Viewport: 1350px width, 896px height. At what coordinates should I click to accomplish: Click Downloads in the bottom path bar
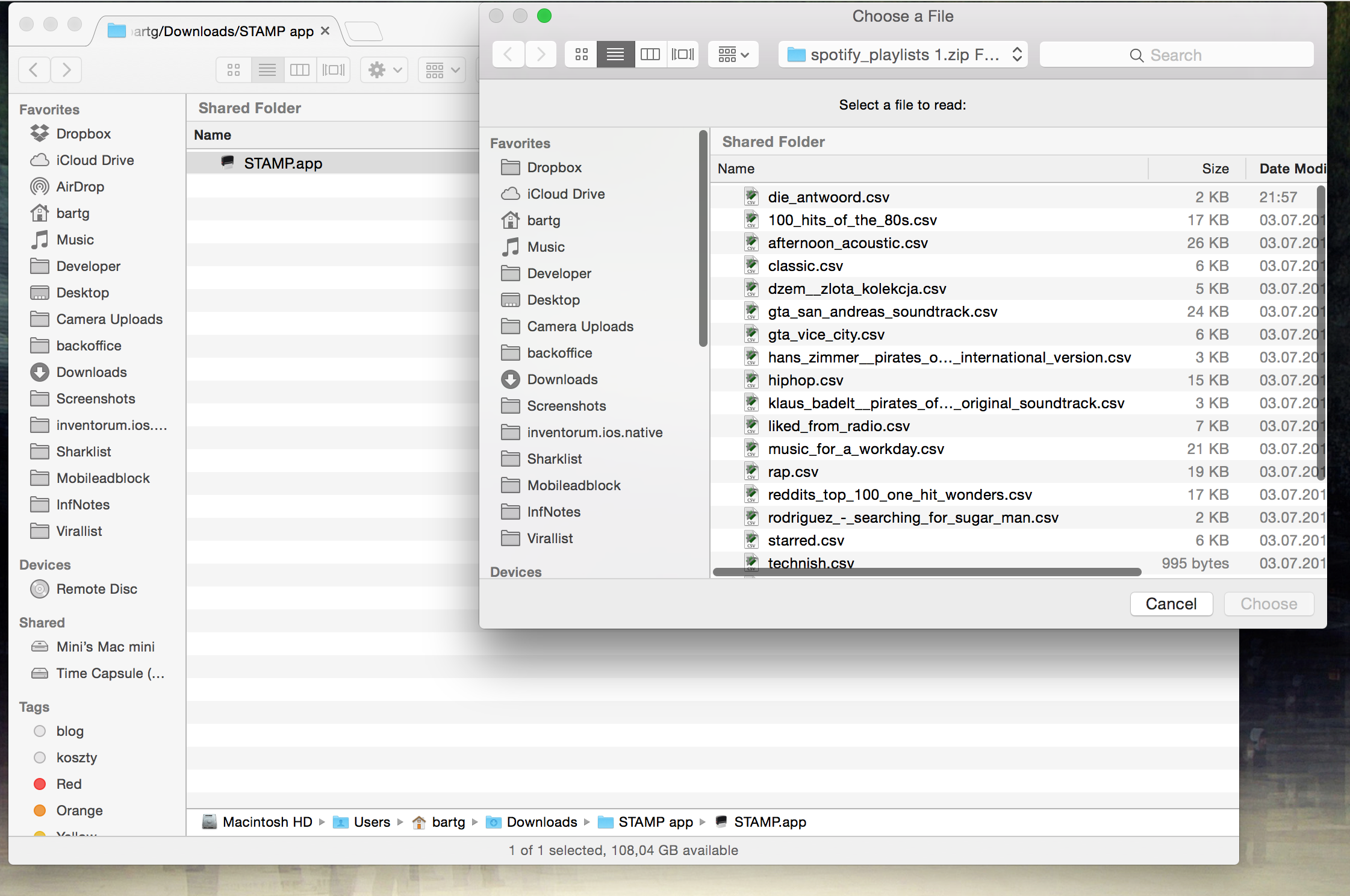pyautogui.click(x=541, y=822)
